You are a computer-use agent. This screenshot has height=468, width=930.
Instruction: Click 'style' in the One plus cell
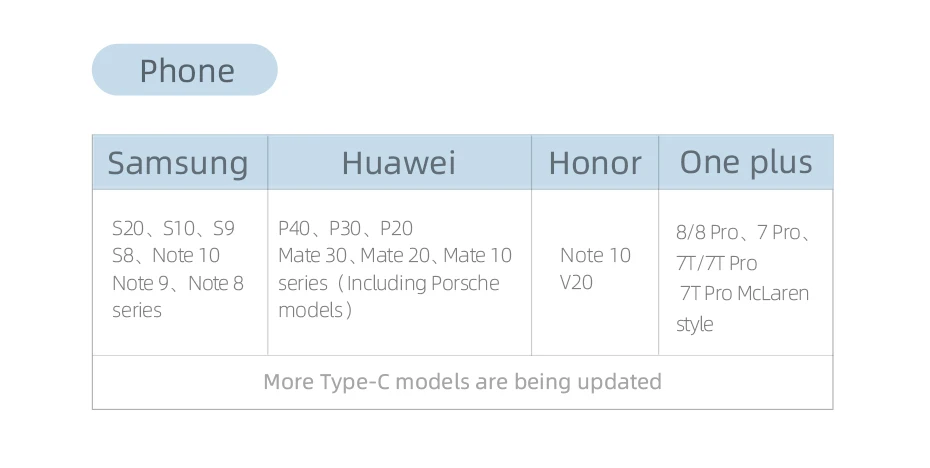tap(695, 324)
